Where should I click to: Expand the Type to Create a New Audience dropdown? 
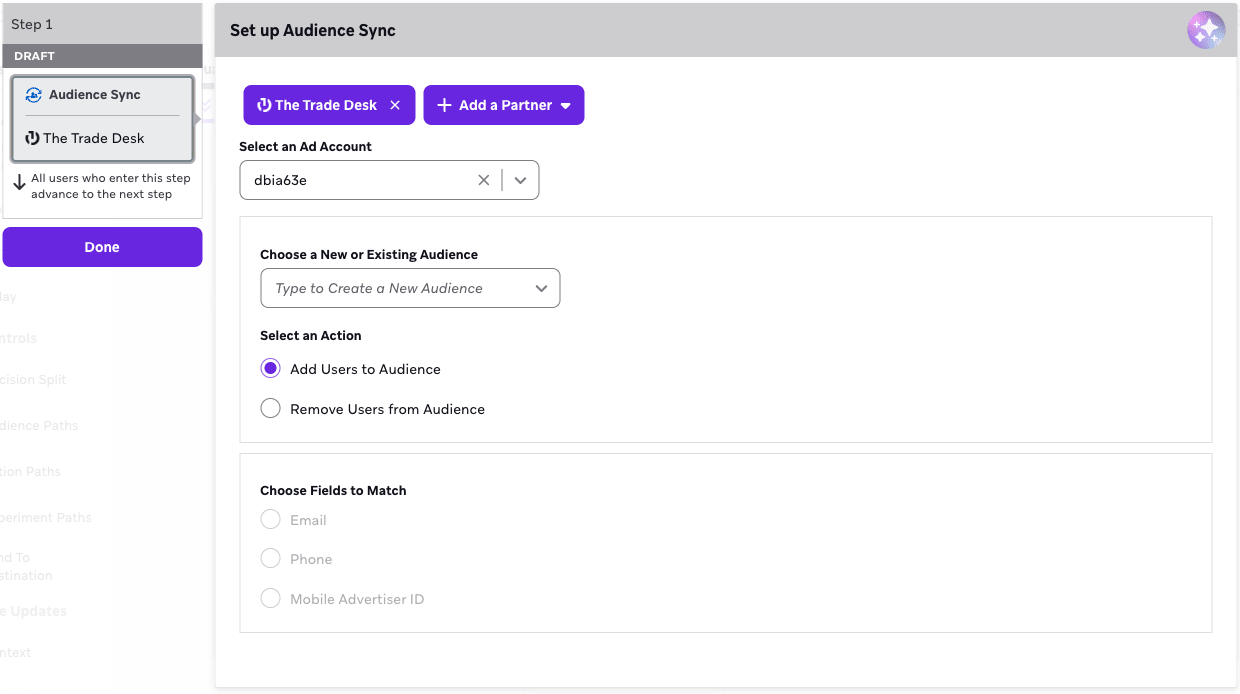[541, 287]
